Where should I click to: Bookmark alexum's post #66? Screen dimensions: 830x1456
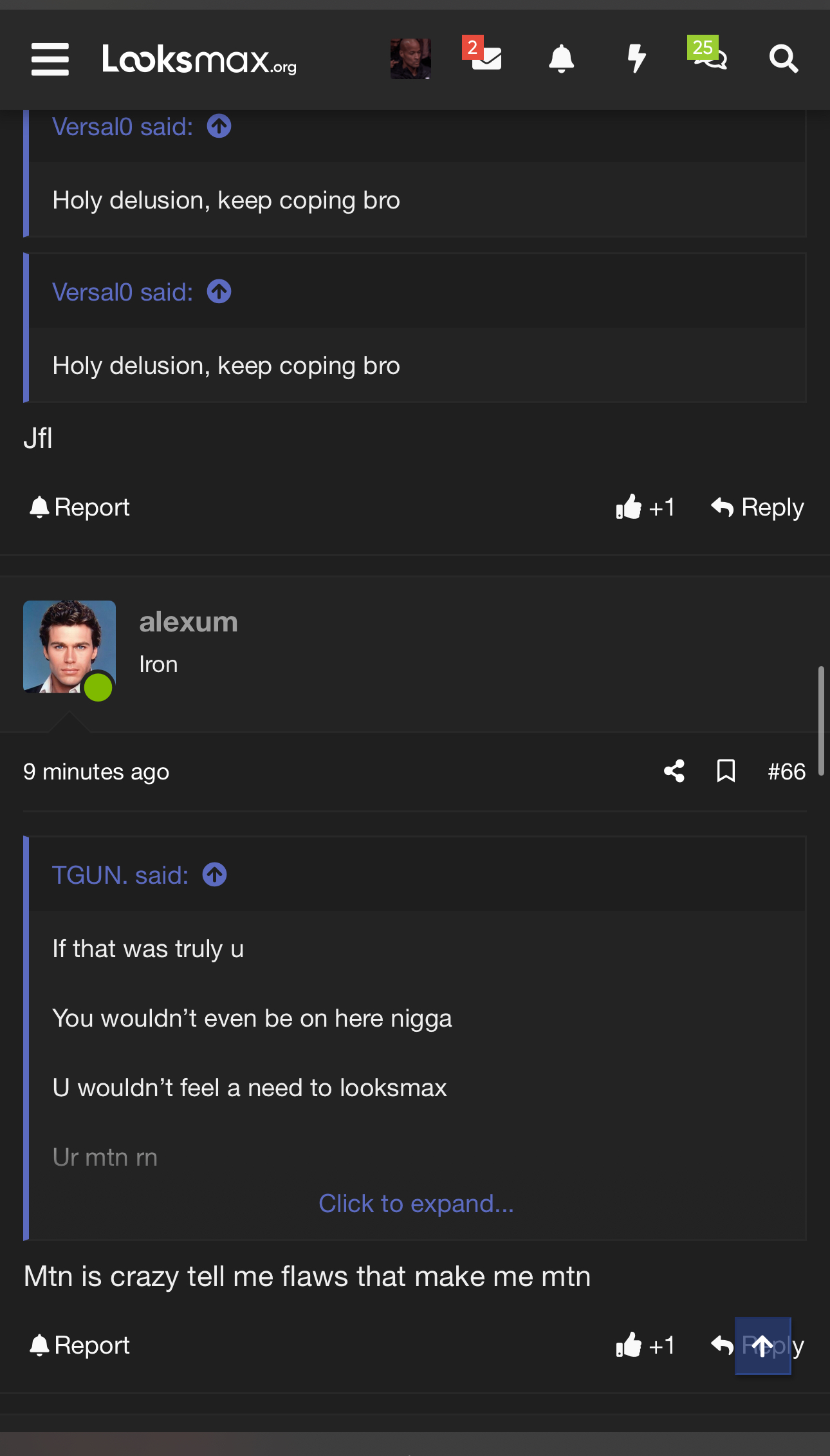click(726, 770)
